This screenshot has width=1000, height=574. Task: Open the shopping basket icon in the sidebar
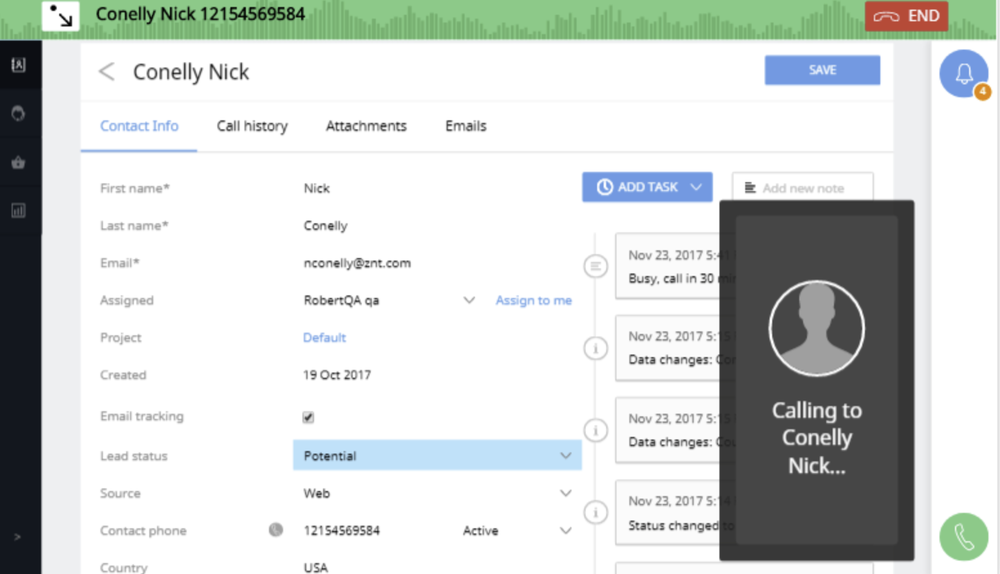click(18, 162)
